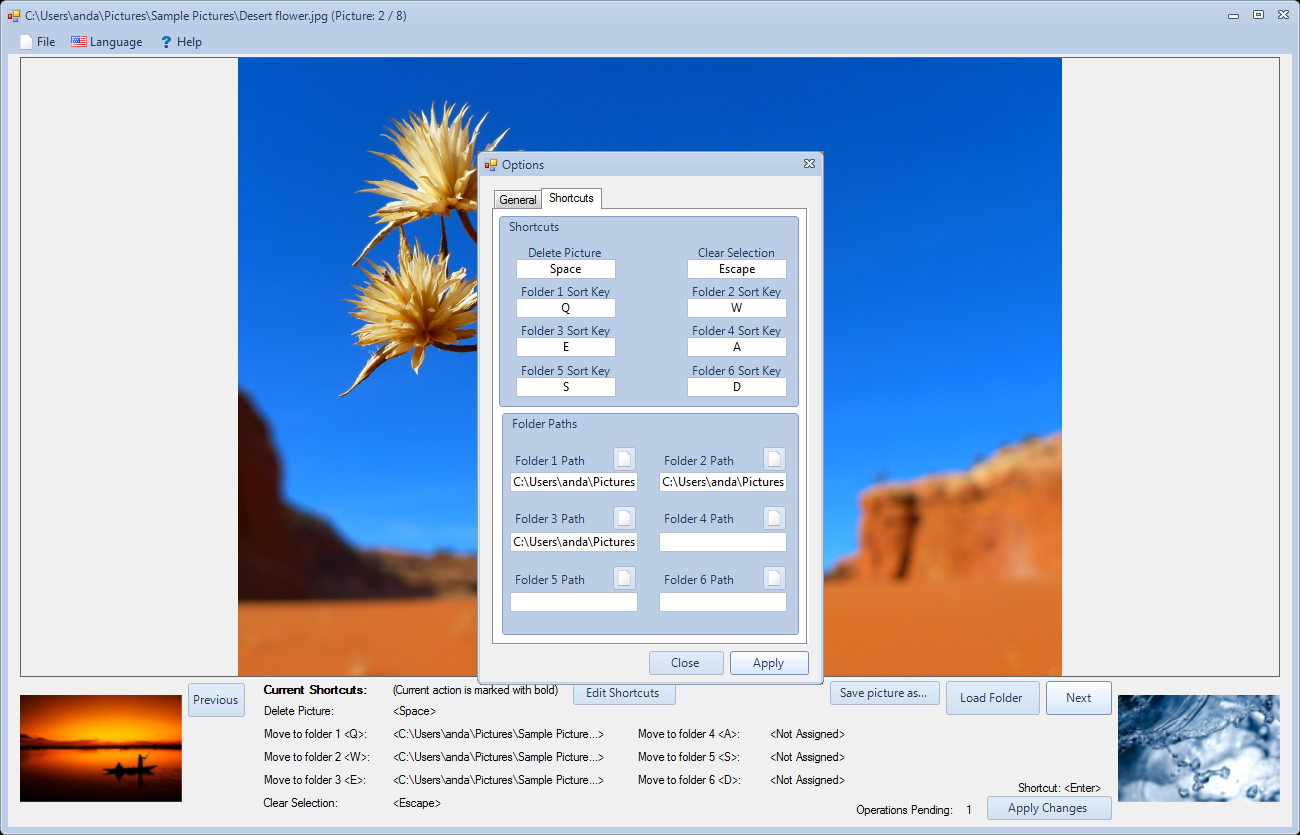This screenshot has height=835, width=1300.
Task: Click the Folder 6 Path browse icon
Action: pyautogui.click(x=774, y=578)
